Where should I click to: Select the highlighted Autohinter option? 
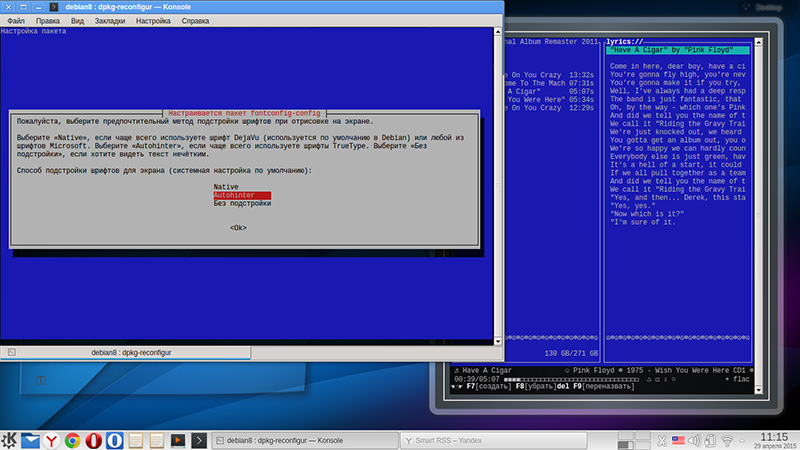[x=242, y=195]
